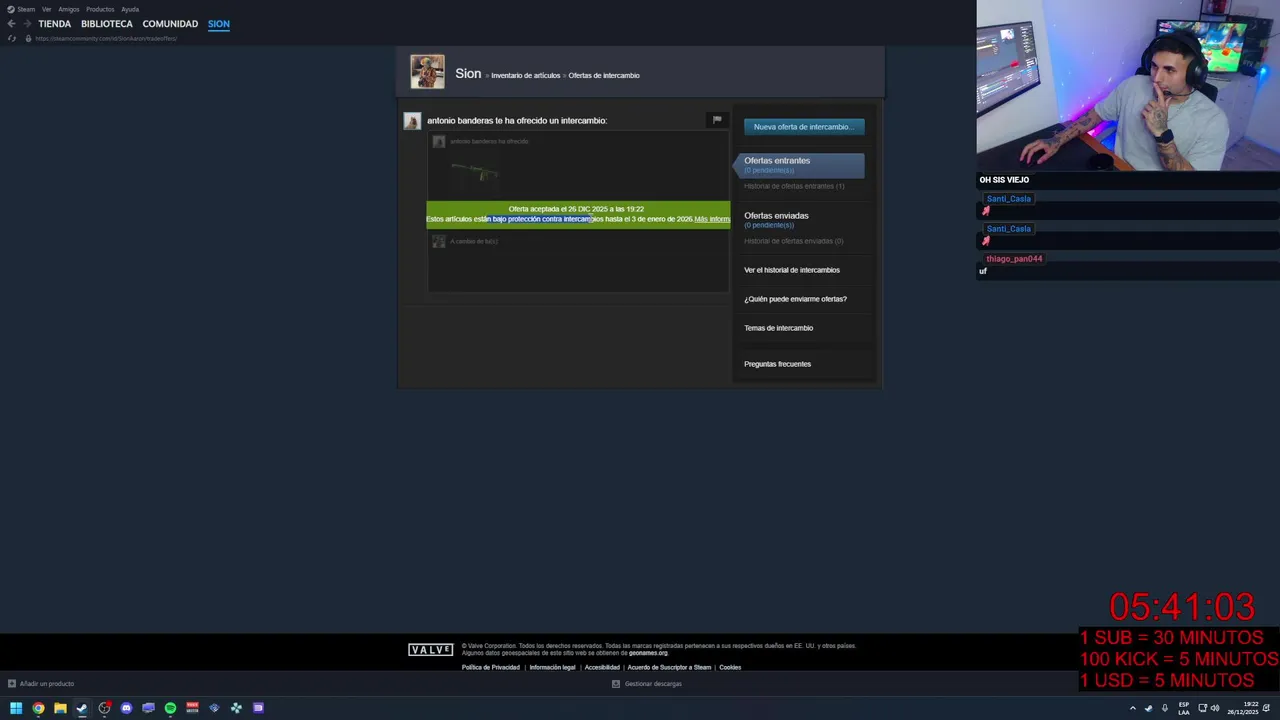Open the Amigos menu
The width and height of the screenshot is (1280, 720).
(x=68, y=9)
